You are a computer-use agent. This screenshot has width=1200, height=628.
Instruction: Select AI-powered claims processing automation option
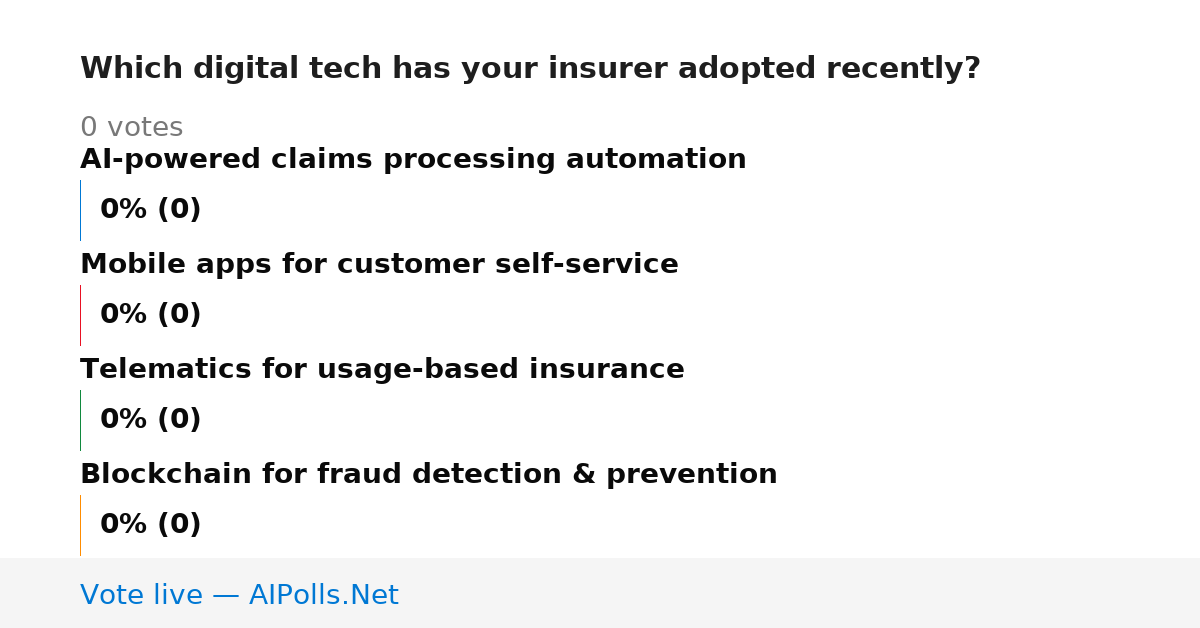coord(413,160)
